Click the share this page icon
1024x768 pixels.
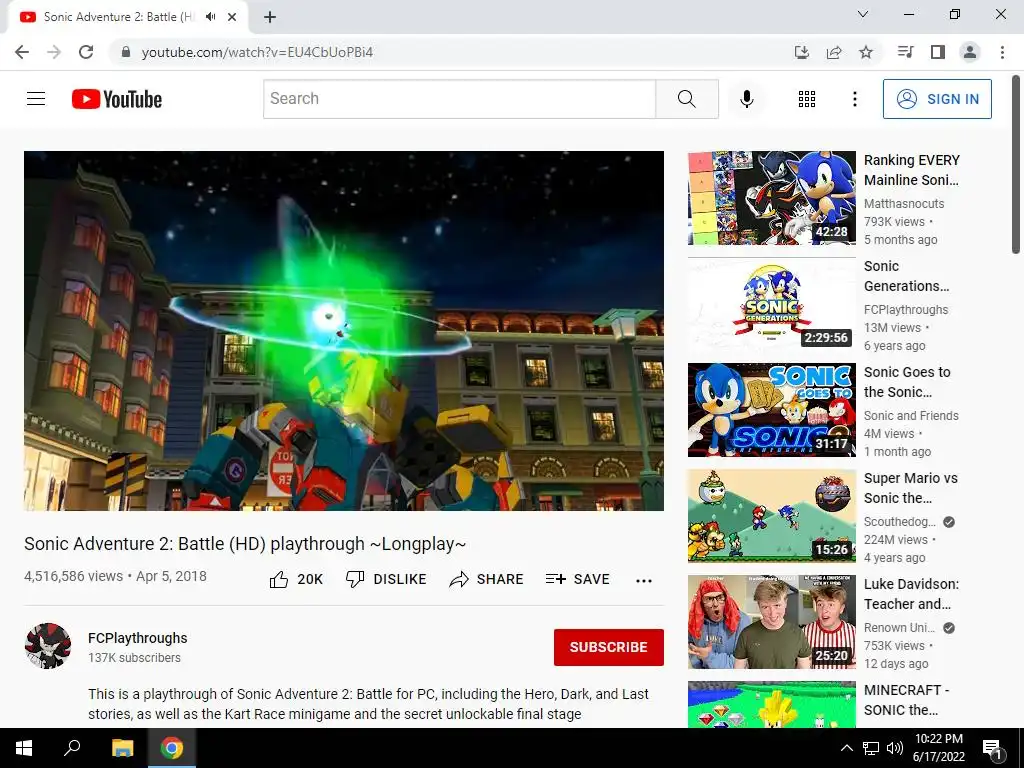coord(834,52)
